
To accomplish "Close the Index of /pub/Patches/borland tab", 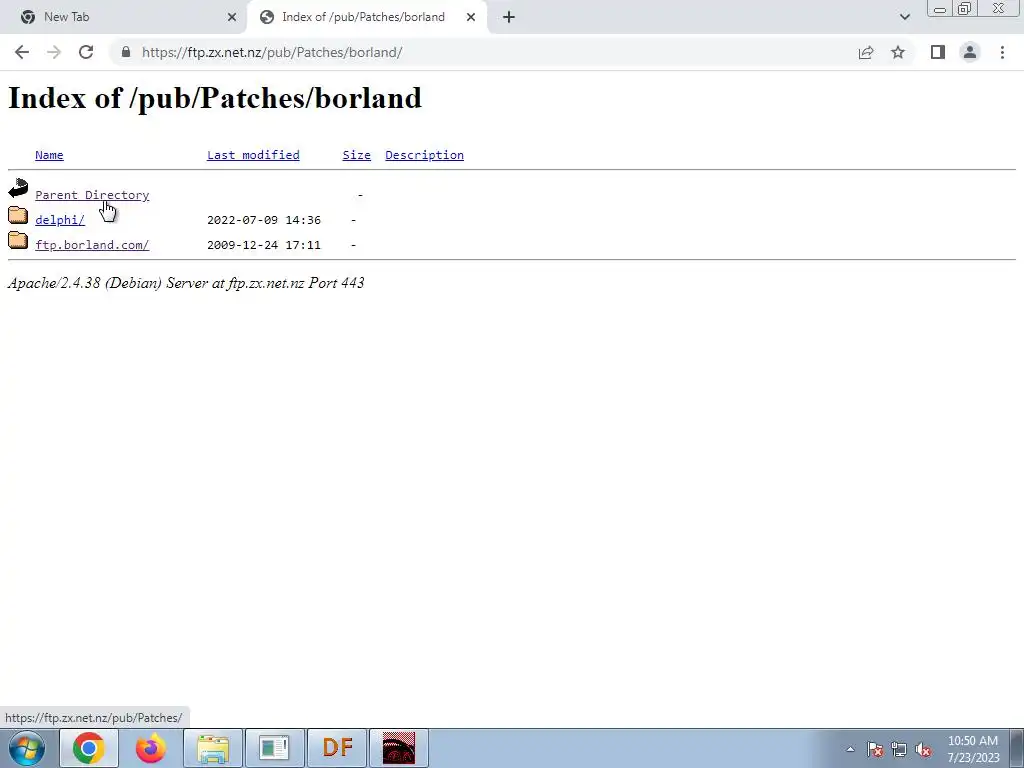I will 471,17.
